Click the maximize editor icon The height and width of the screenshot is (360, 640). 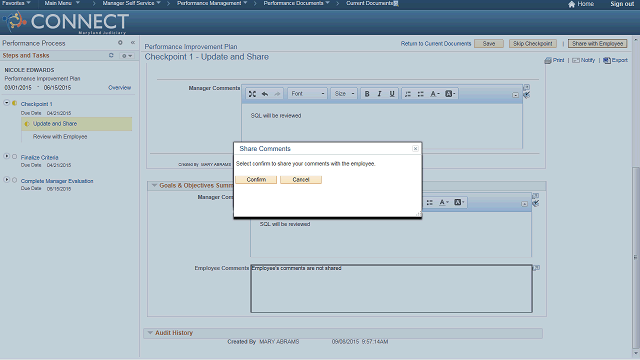[x=252, y=94]
